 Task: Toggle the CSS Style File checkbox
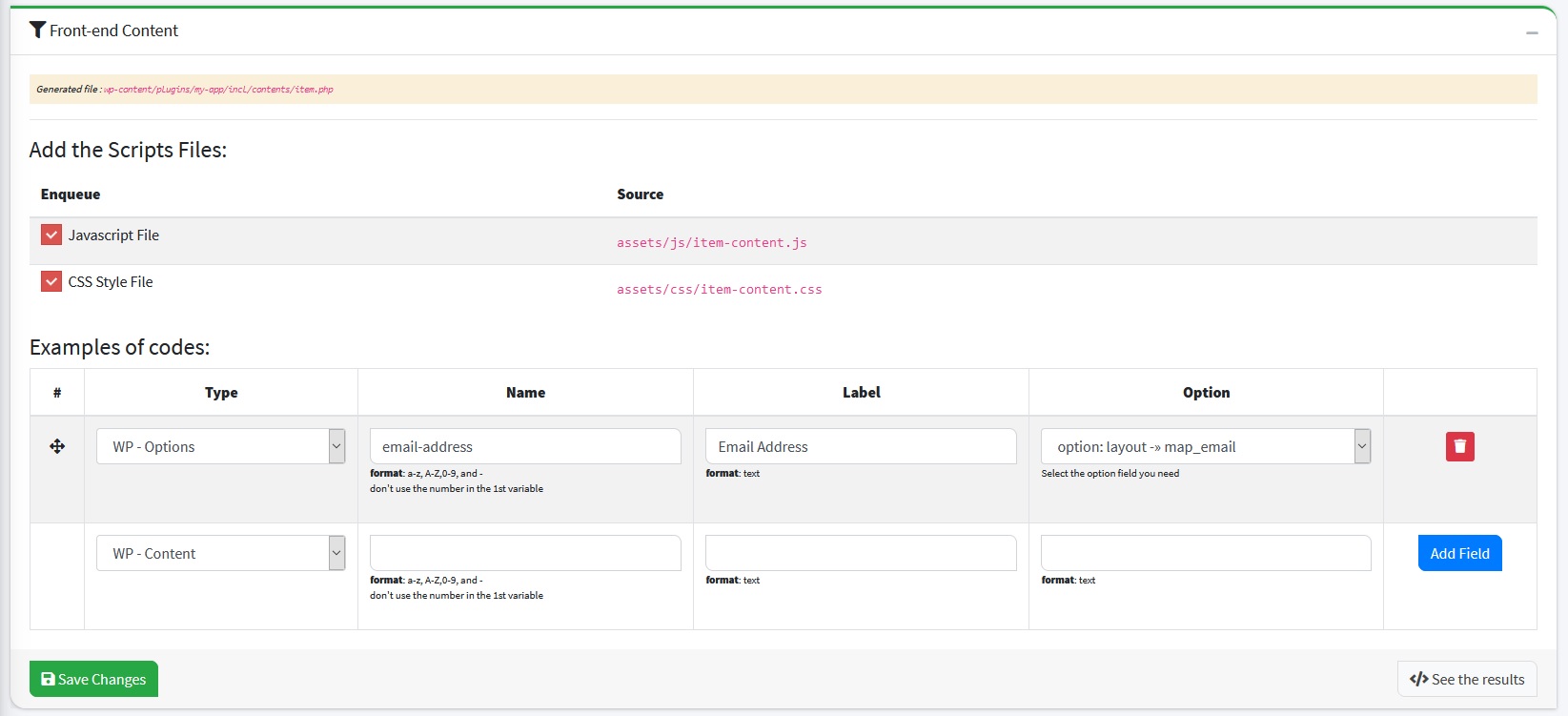[x=51, y=282]
